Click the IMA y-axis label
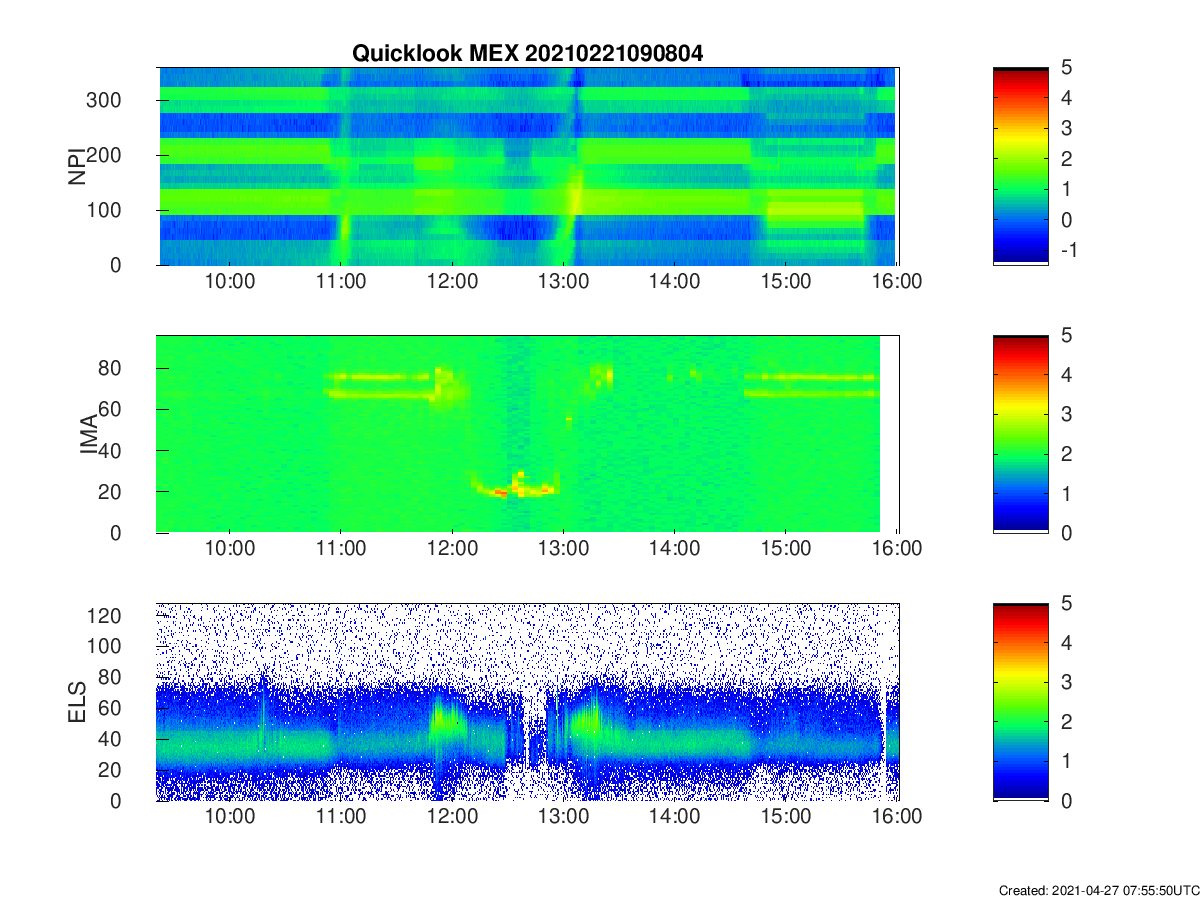This screenshot has width=1200, height=900. 89,434
